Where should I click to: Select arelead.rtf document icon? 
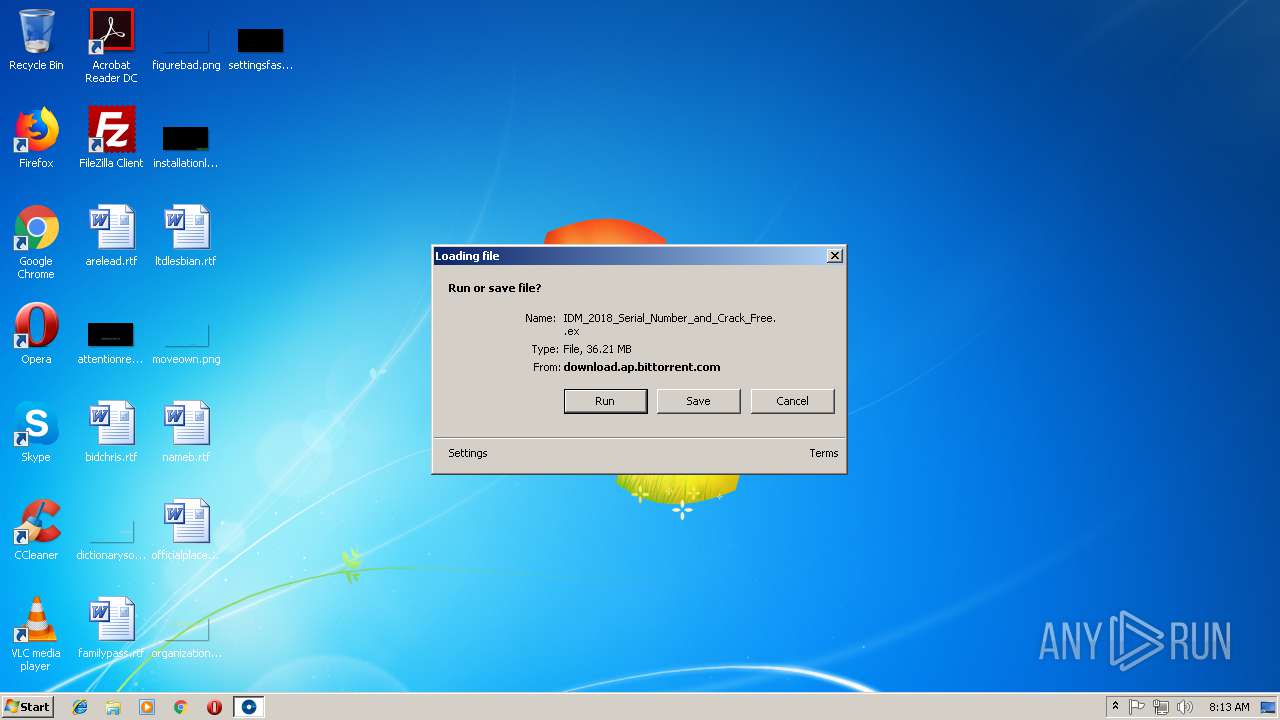(x=111, y=236)
